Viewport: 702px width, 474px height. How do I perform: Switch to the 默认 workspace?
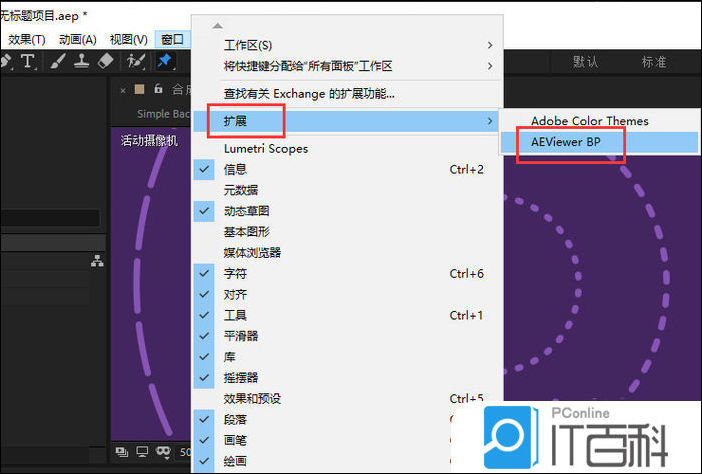(x=585, y=62)
